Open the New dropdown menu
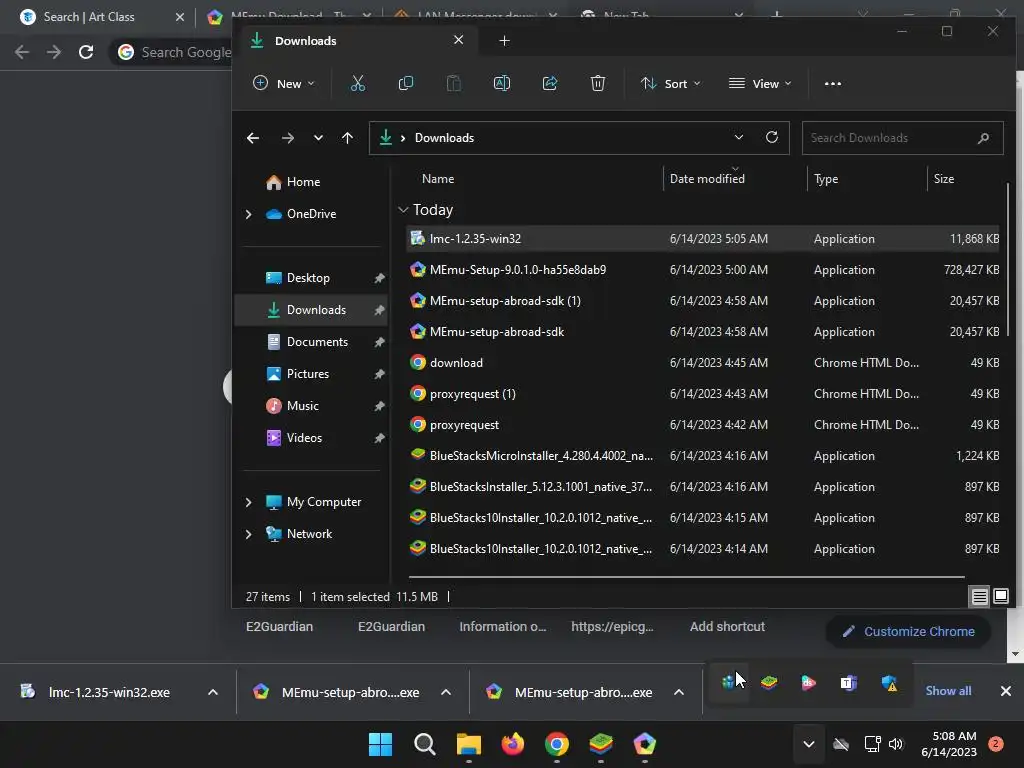Image resolution: width=1024 pixels, height=768 pixels. (x=283, y=84)
